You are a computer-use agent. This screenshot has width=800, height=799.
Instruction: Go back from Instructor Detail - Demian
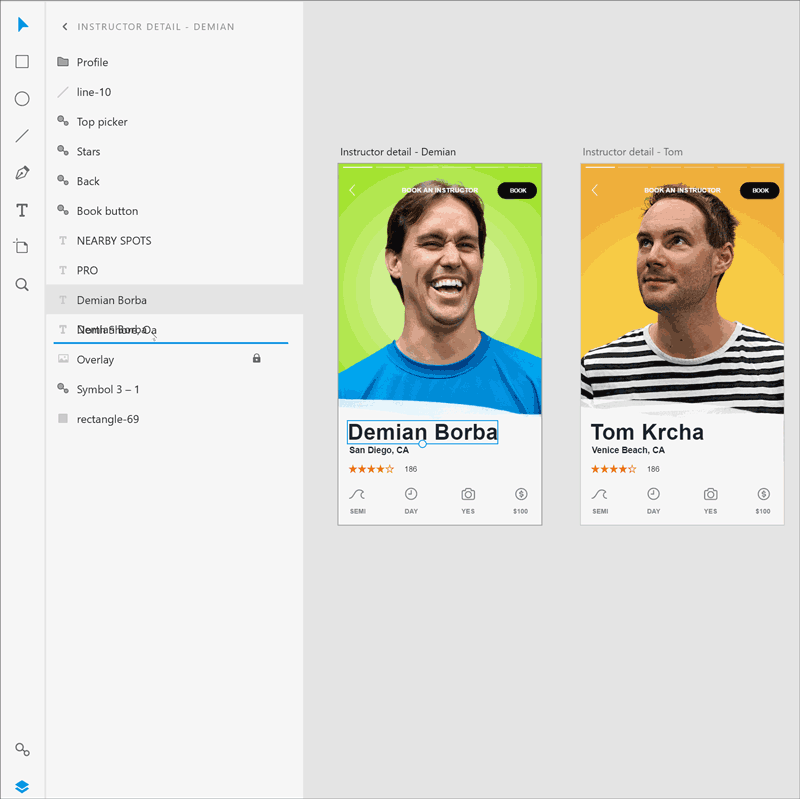click(65, 27)
